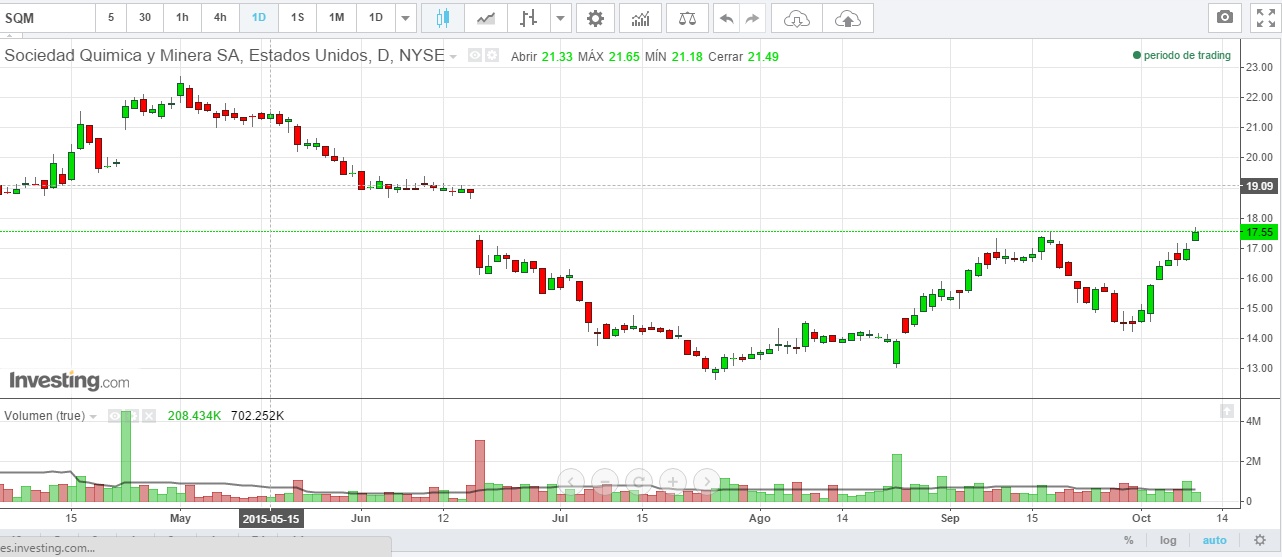Select the 5 minute interval
Viewport: 1282px width, 557px height.
click(x=111, y=18)
